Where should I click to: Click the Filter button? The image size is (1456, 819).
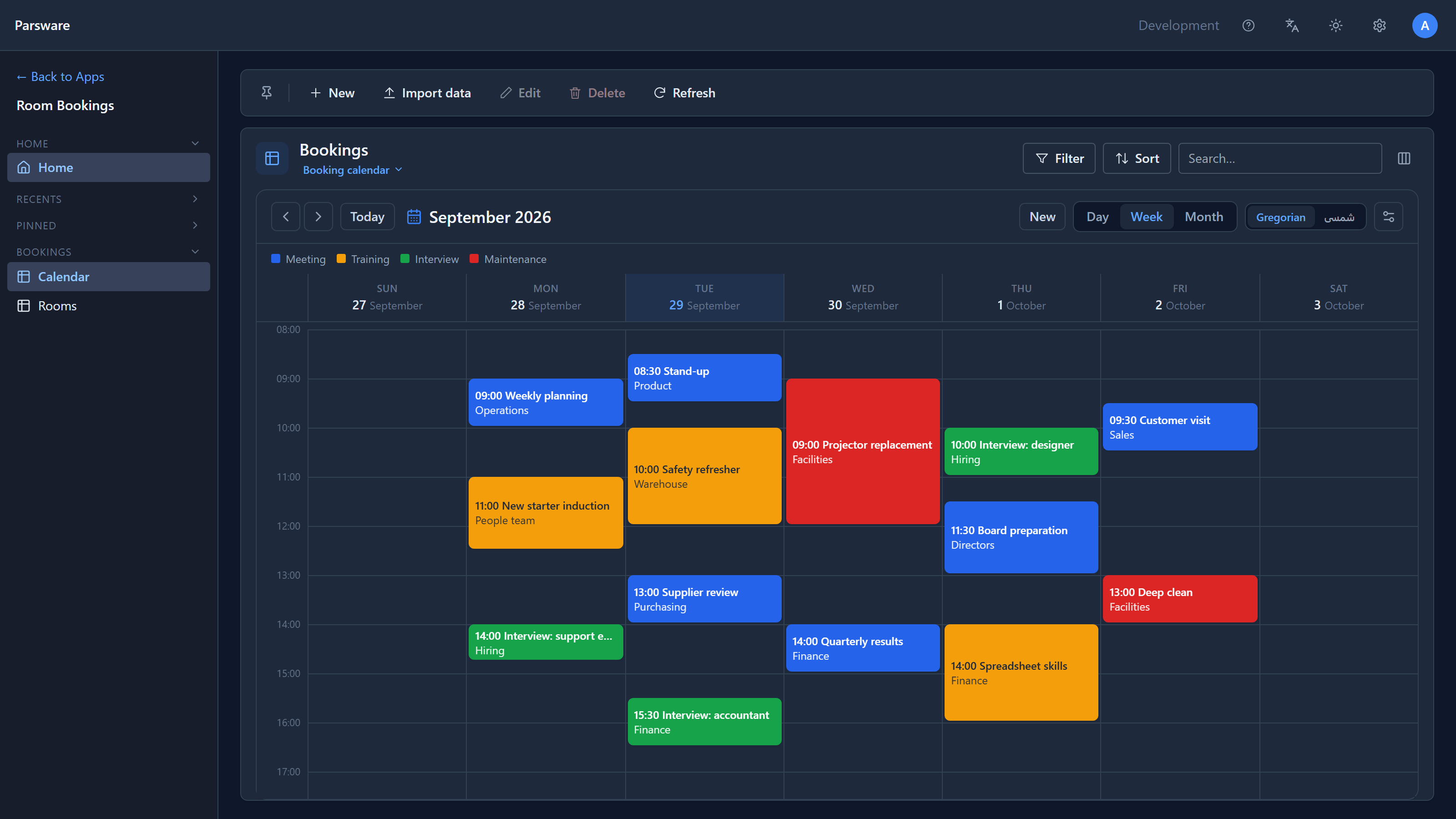click(x=1059, y=158)
